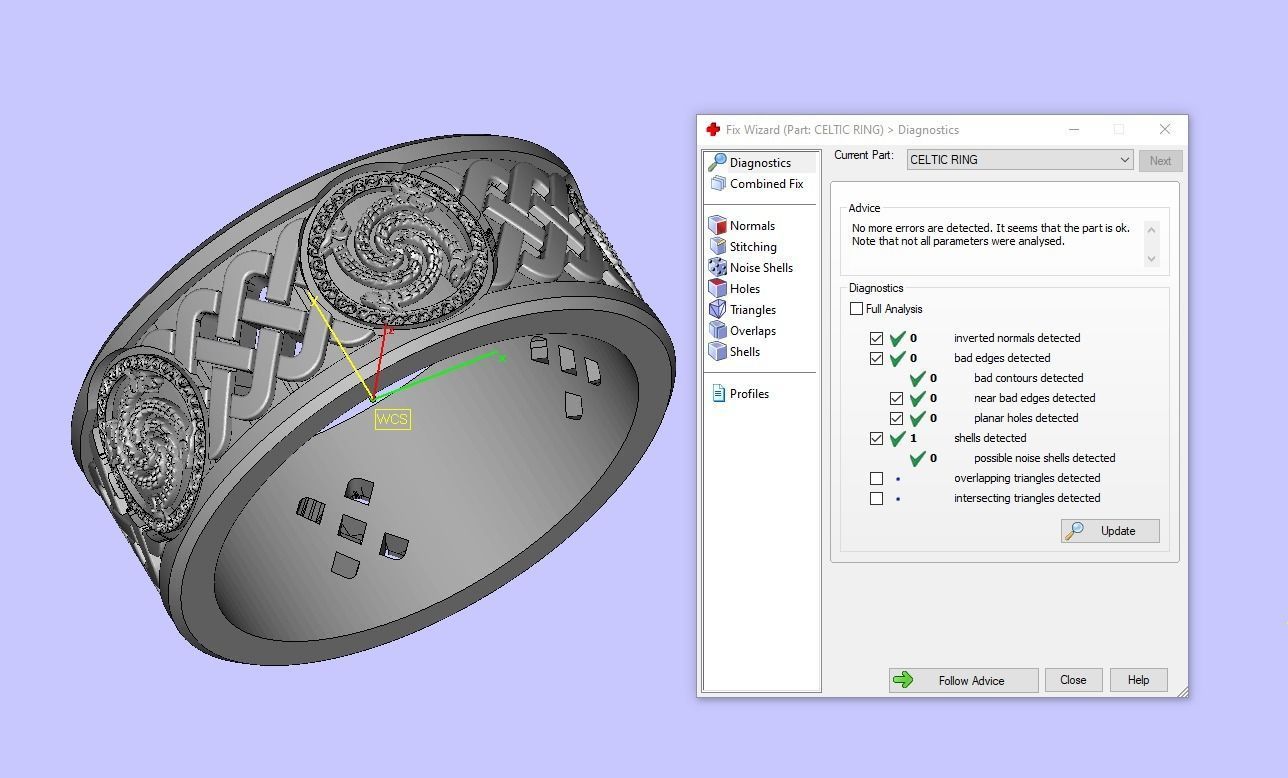Open the Current Part CELTIC RING dropdown
Viewport: 1288px width, 778px height.
coord(1020,160)
